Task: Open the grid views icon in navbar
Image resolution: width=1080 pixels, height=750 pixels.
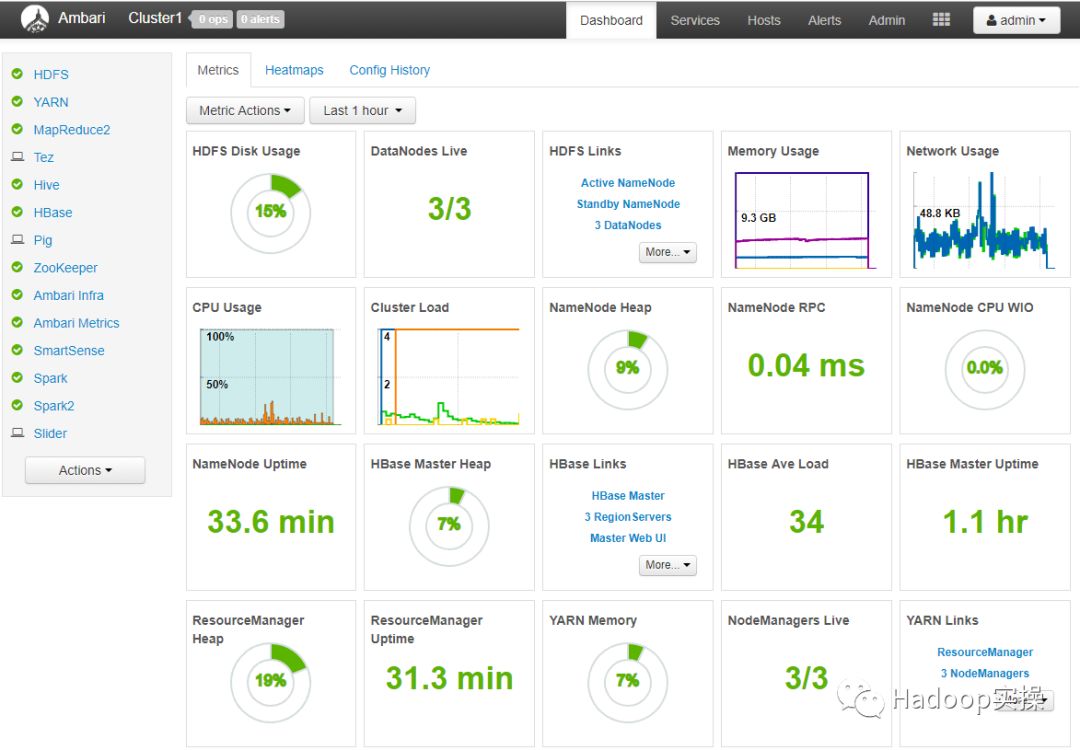Action: [941, 20]
